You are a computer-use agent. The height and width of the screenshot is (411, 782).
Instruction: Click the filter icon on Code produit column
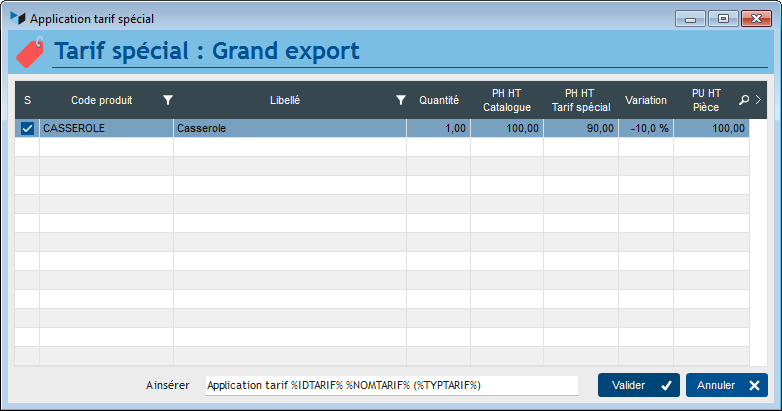(168, 100)
